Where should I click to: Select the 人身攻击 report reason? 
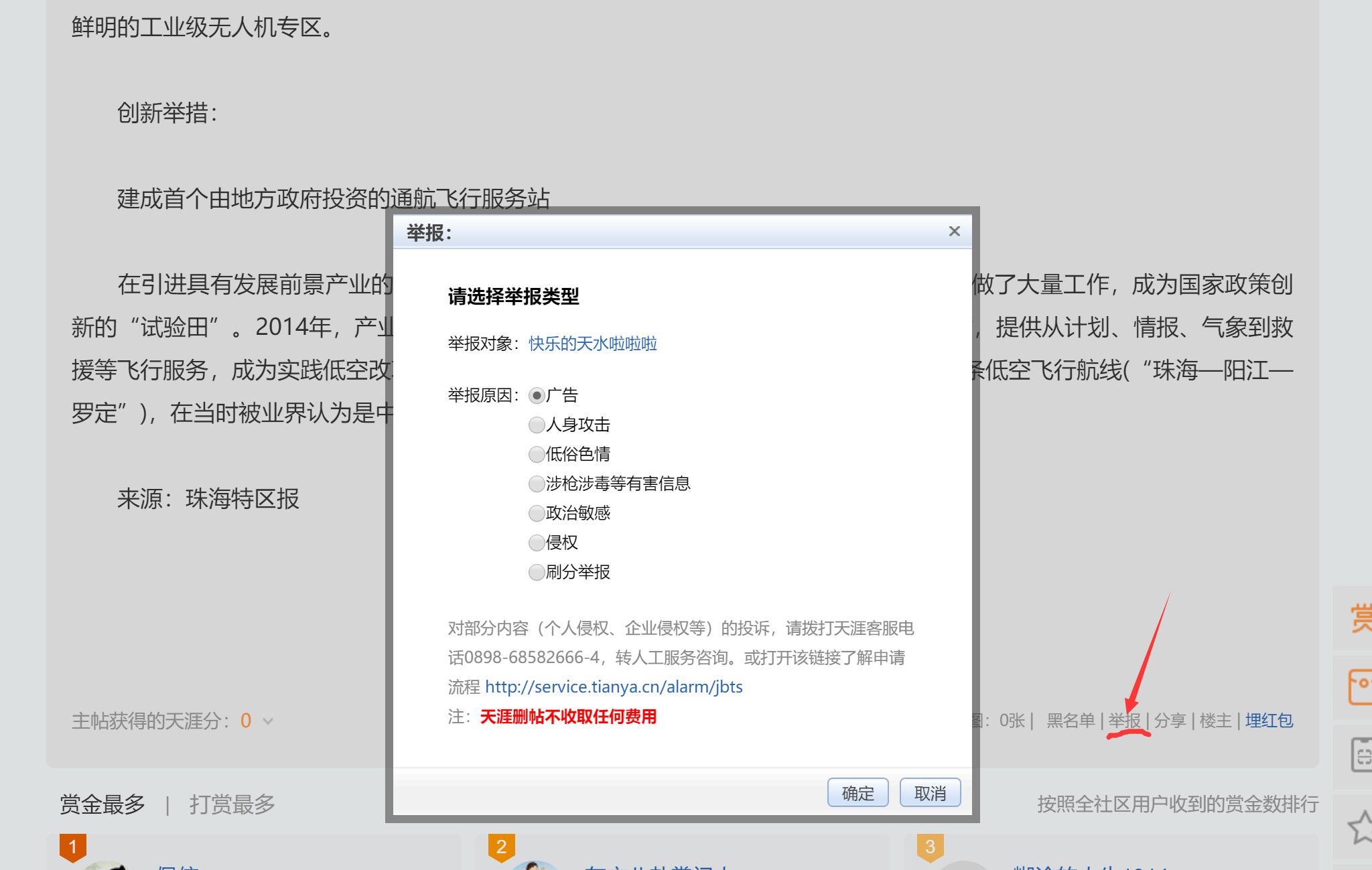click(536, 425)
